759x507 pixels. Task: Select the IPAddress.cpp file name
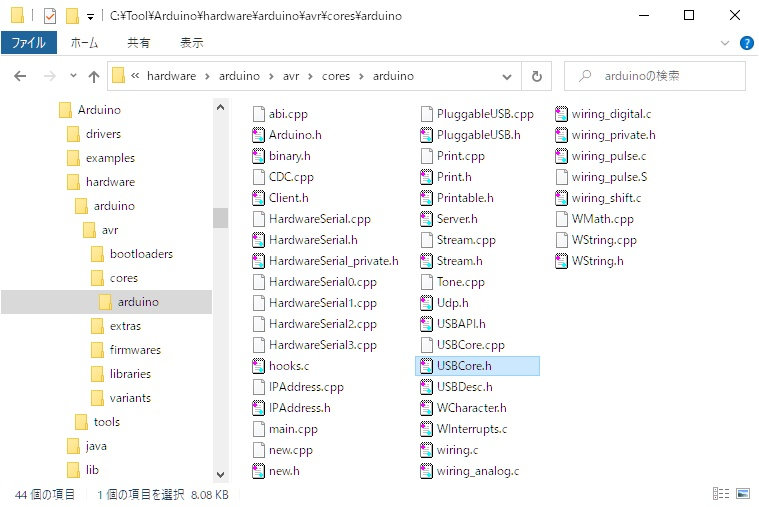[x=306, y=387]
